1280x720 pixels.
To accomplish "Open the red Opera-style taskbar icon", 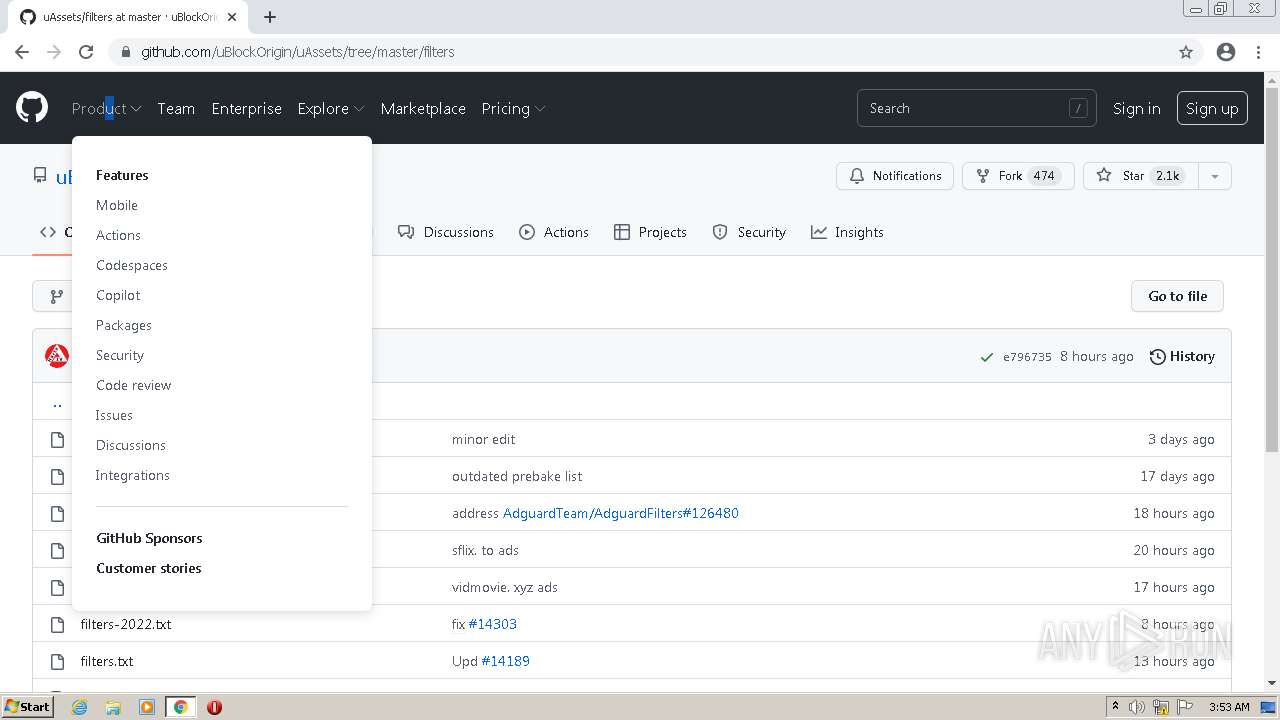I will (214, 707).
